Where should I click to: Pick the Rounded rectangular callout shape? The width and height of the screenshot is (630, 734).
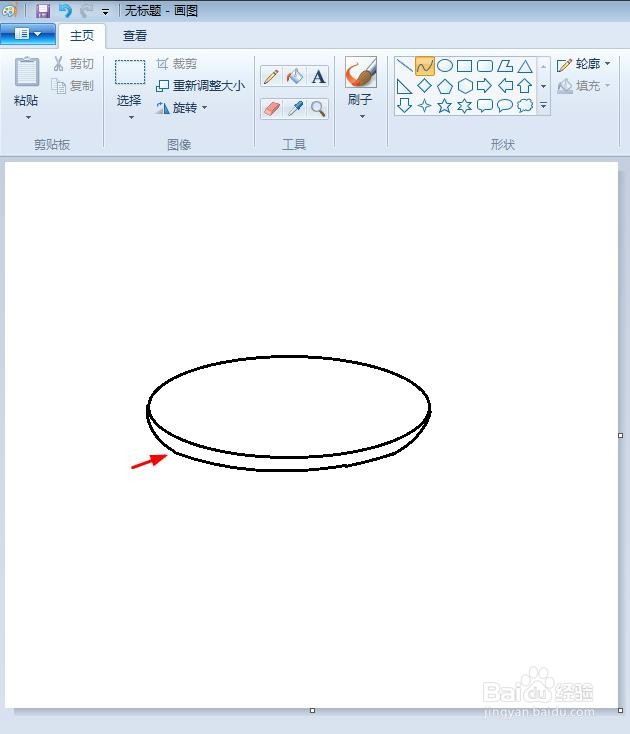[x=484, y=106]
